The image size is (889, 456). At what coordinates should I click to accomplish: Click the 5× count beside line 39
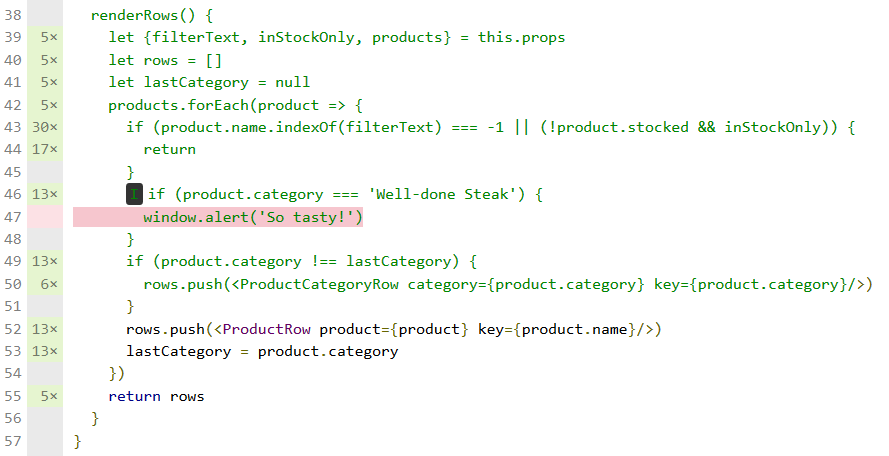[50, 38]
